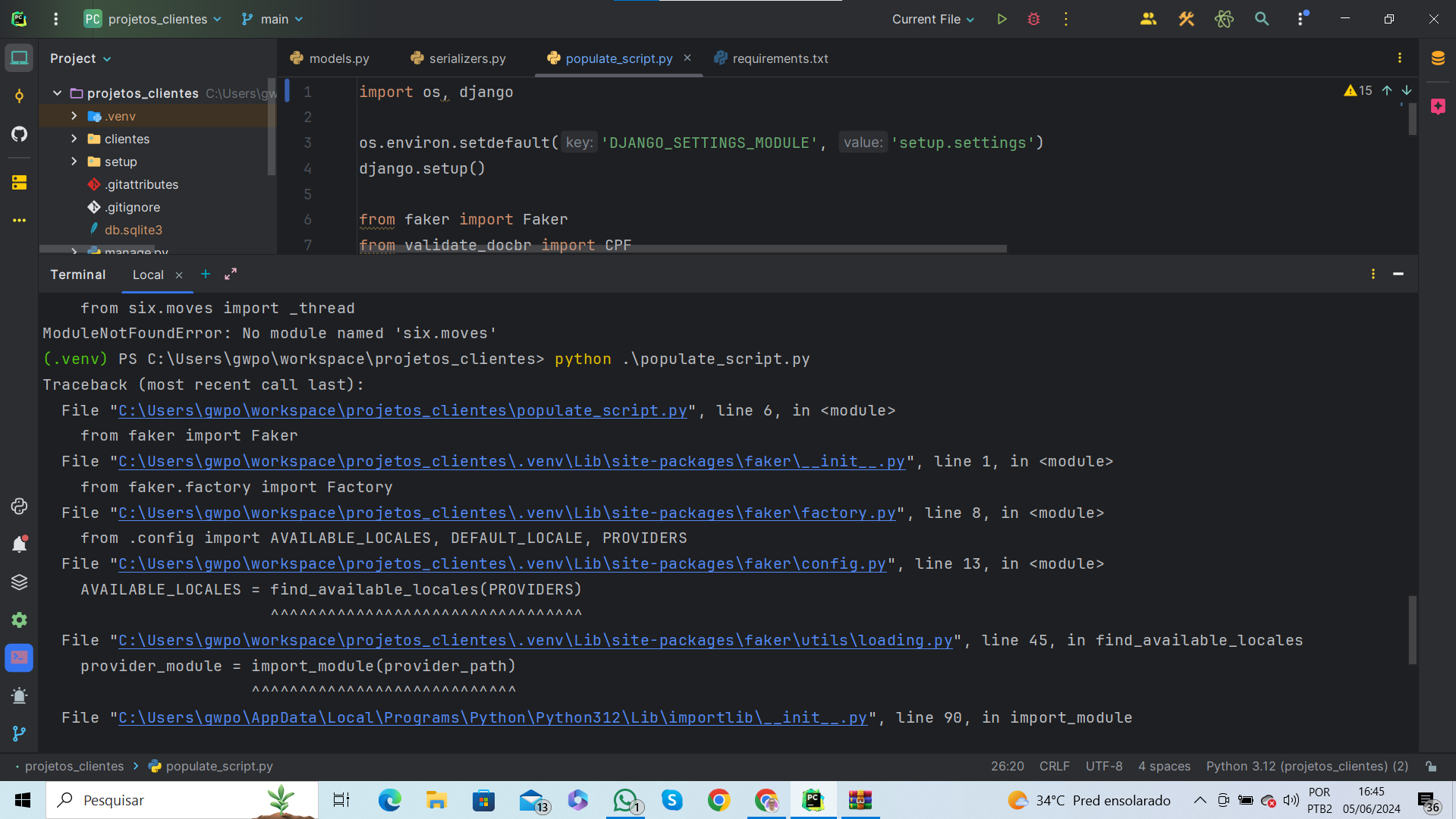The image size is (1456, 819).
Task: Click the editor horizontal scrollbar
Action: pyautogui.click(x=683, y=249)
